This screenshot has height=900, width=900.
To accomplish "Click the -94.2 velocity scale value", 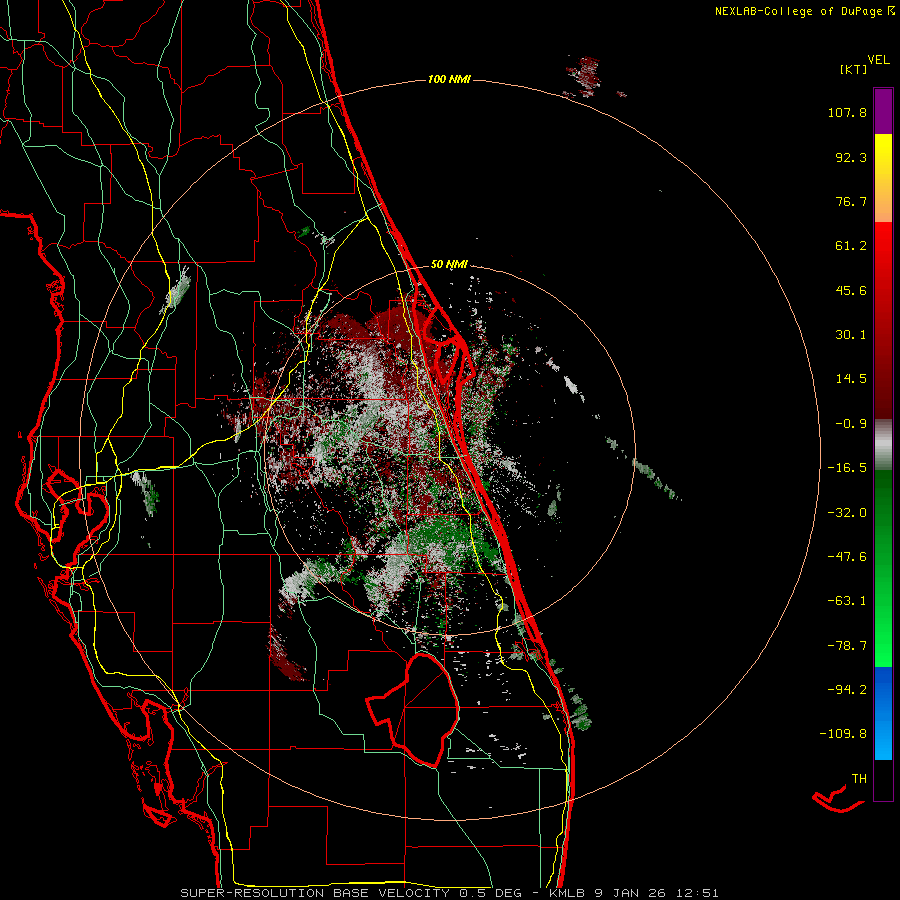I will tap(847, 689).
